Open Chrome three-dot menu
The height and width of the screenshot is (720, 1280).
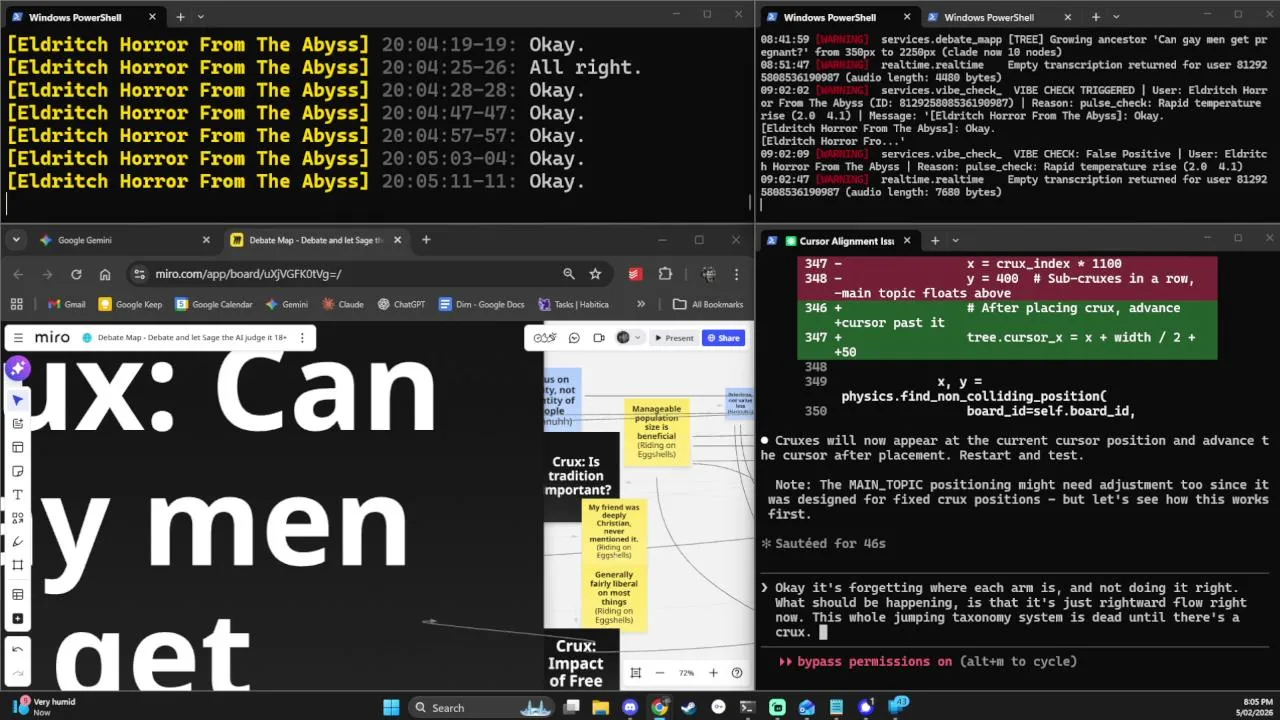coord(737,274)
